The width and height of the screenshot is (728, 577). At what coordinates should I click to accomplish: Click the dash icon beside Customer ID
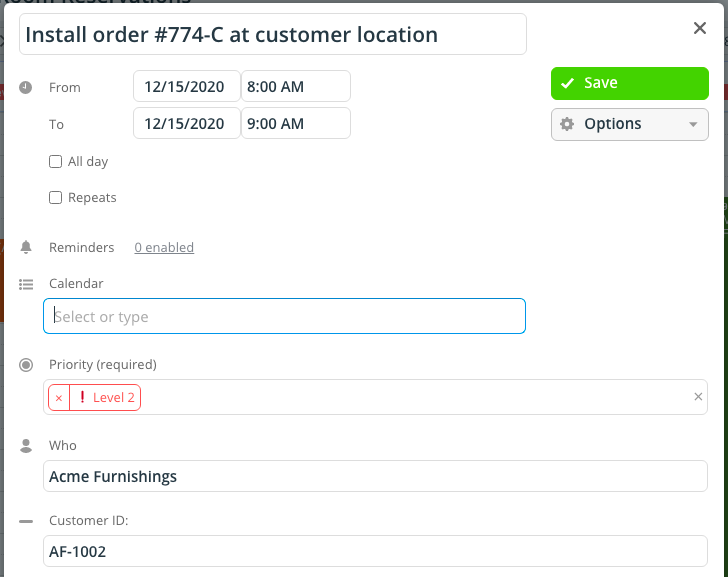pos(26,520)
